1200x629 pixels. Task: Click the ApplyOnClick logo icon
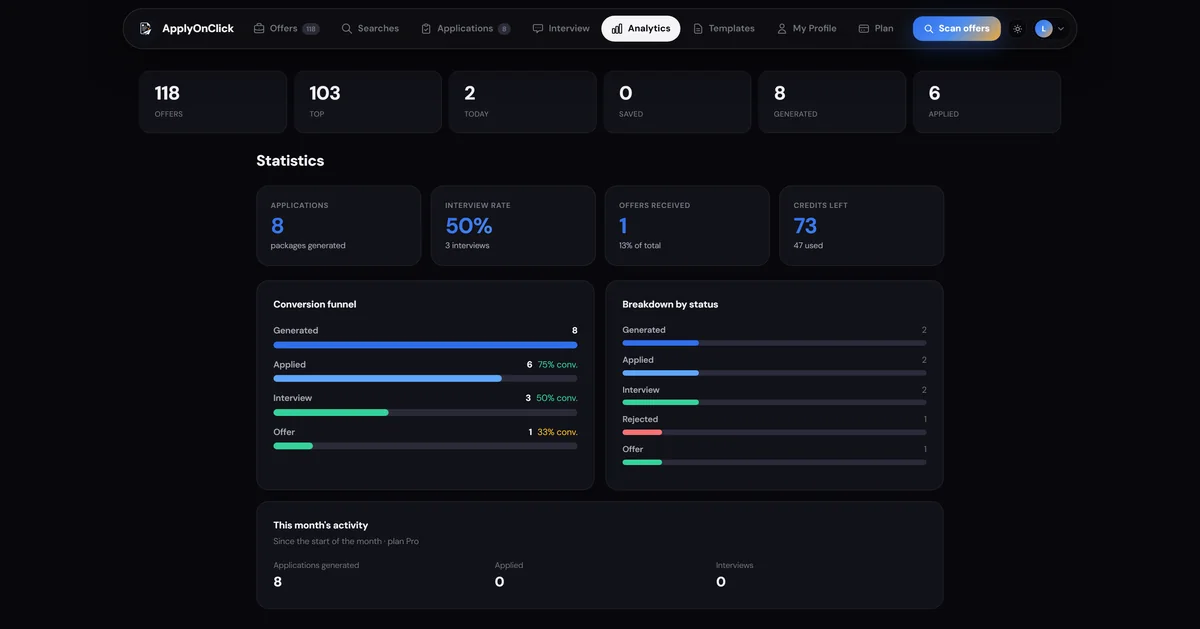tap(146, 29)
